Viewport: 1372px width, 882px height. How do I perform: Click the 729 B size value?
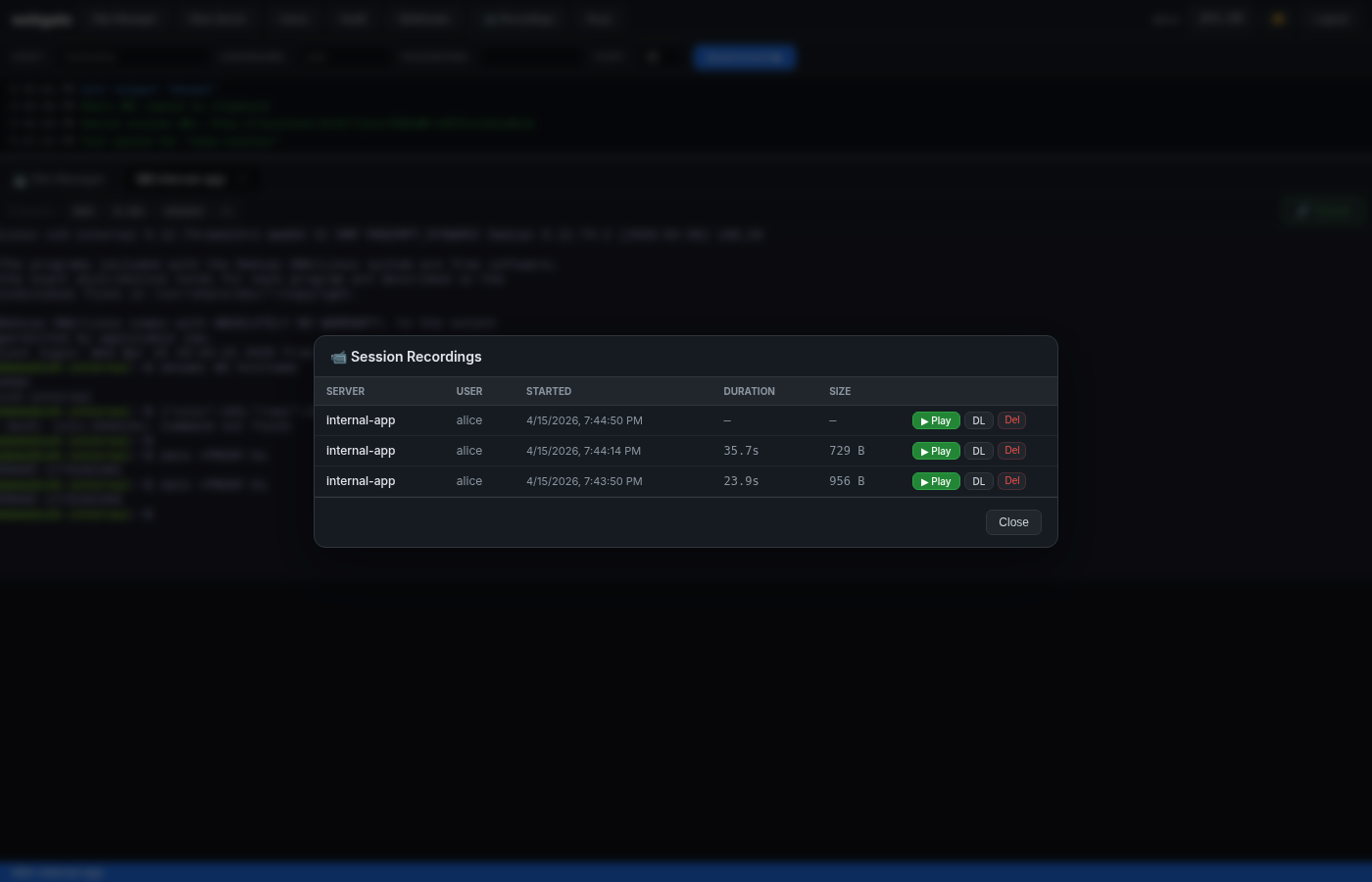tap(847, 451)
